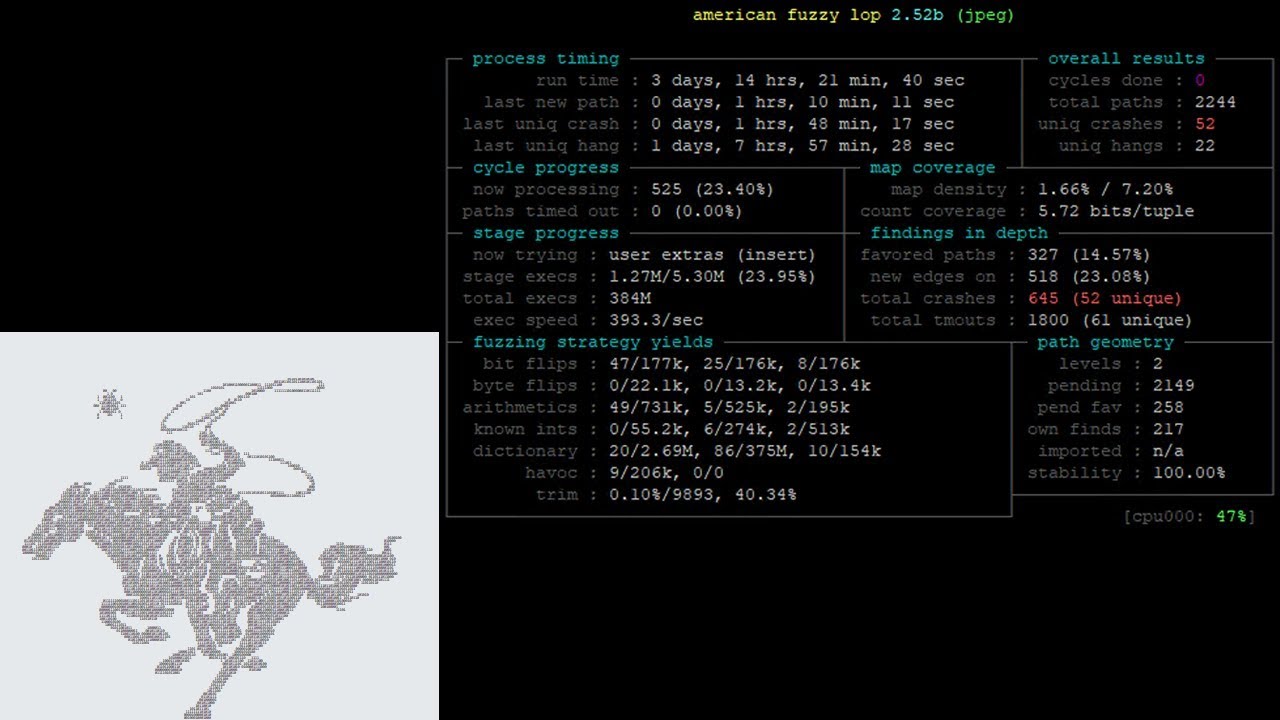Click new edges on value '518 (23.08%)'
The image size is (1280, 720).
click(1089, 277)
